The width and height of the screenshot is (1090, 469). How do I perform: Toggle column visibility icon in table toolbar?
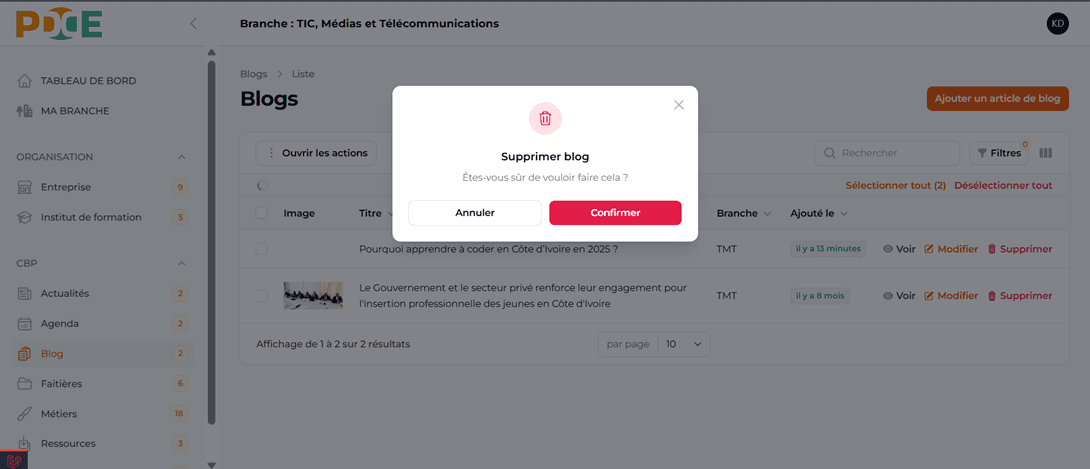[x=1046, y=153]
